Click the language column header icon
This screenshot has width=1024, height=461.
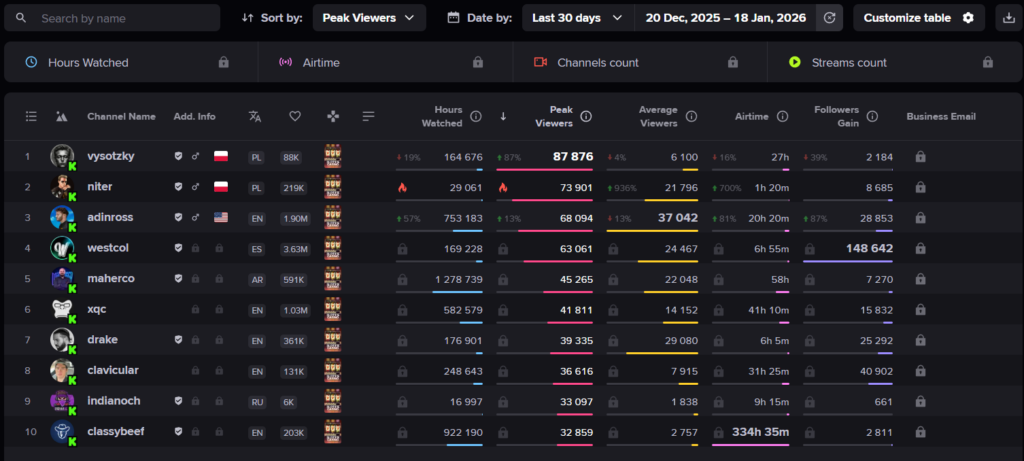click(x=255, y=117)
